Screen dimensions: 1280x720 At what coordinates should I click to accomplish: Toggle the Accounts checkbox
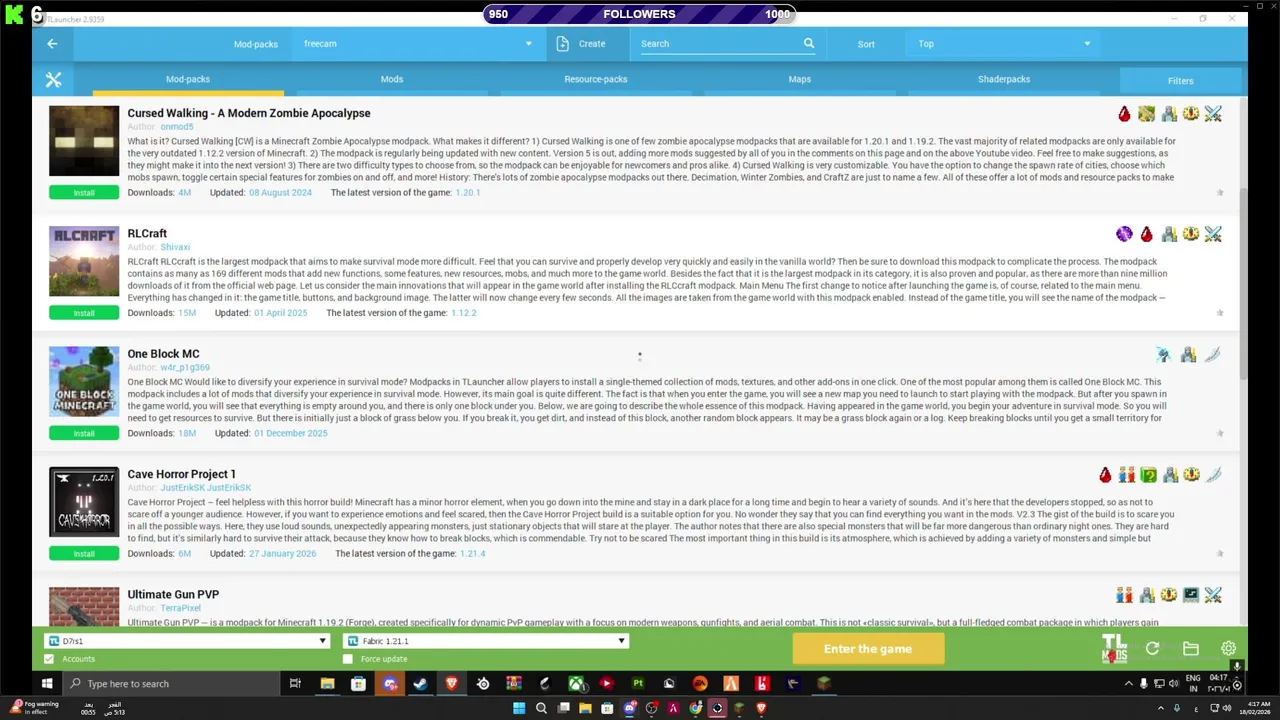[49, 659]
